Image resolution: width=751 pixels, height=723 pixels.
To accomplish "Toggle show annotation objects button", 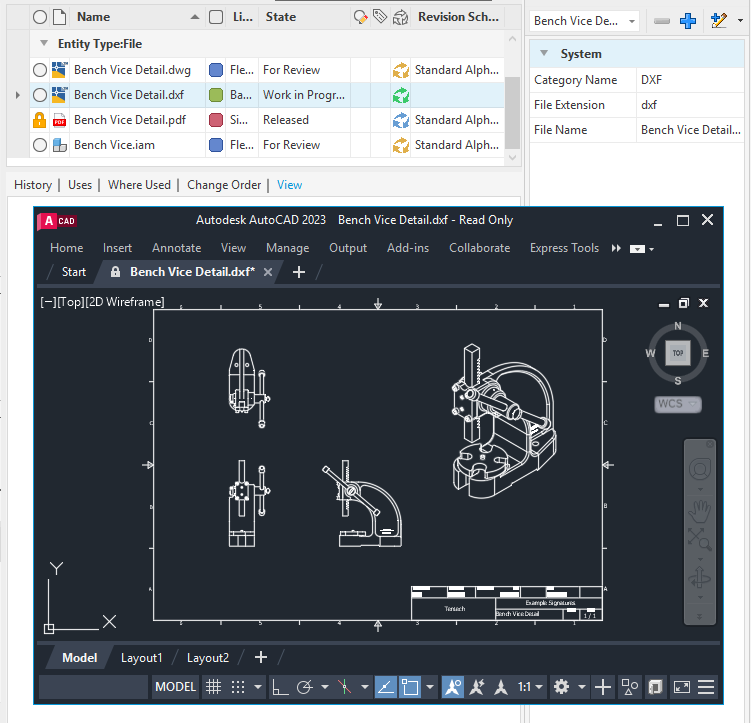I will (x=453, y=687).
